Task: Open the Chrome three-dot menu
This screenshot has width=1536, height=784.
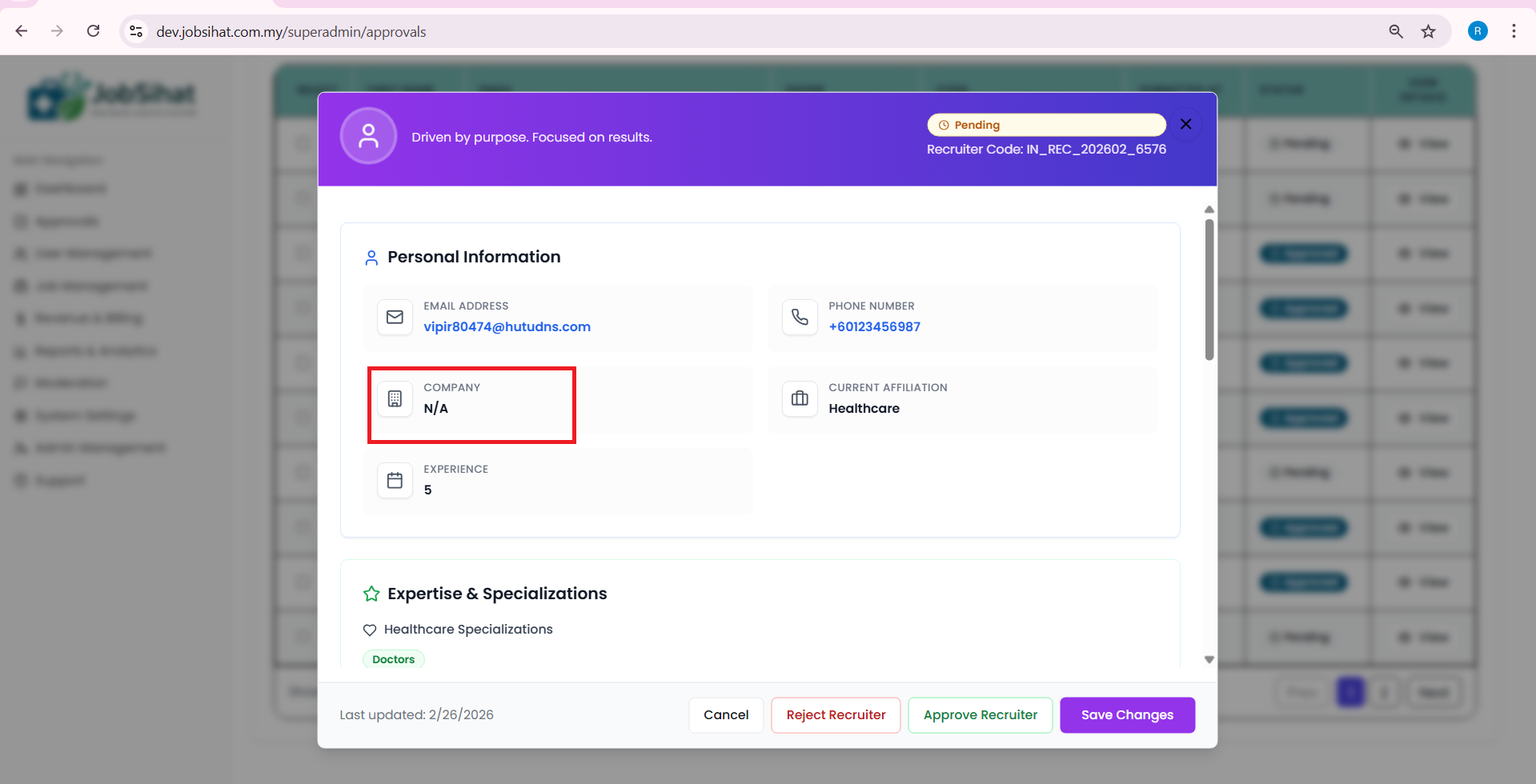Action: pos(1513,31)
